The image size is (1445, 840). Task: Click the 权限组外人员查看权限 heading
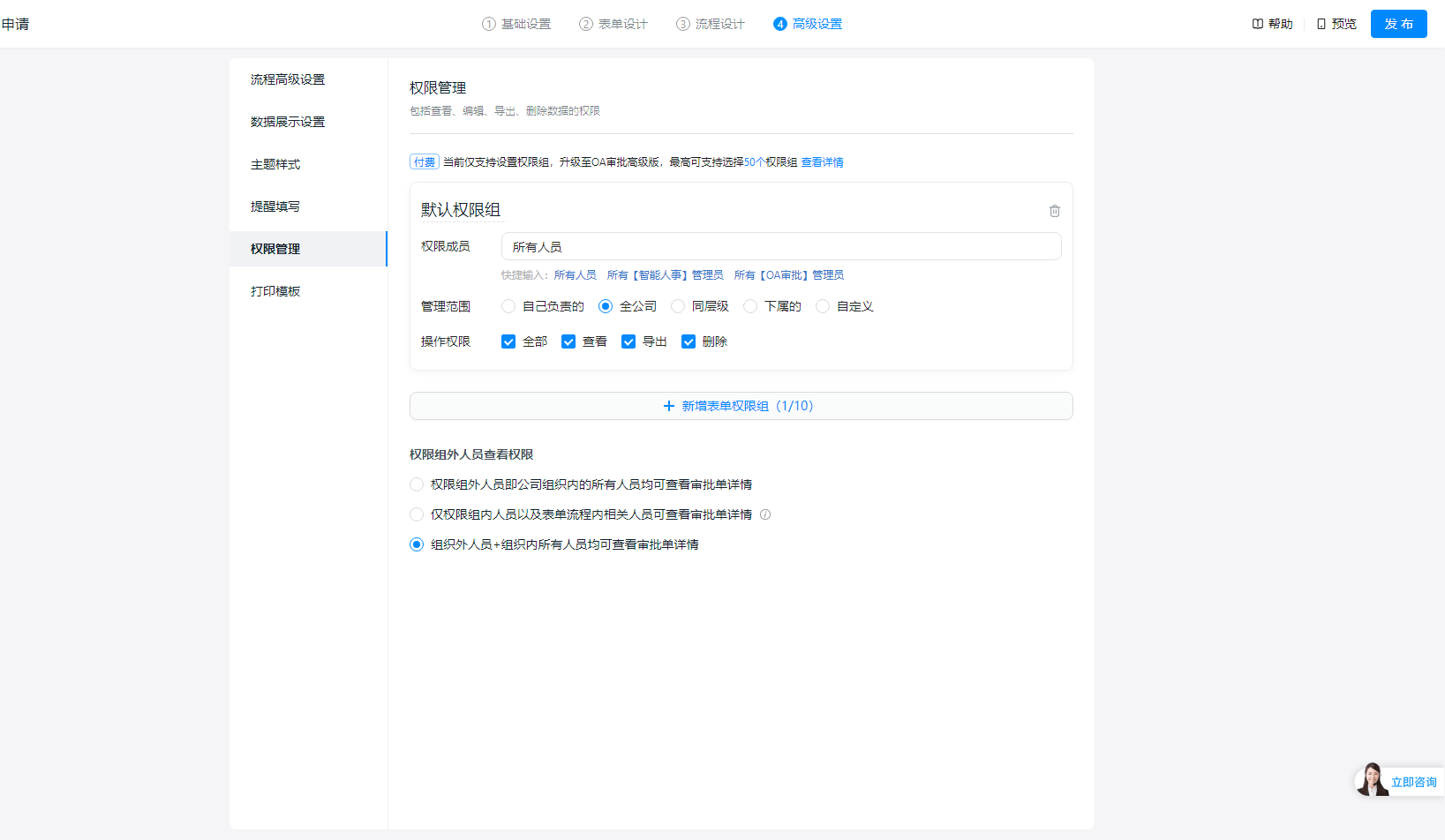pyautogui.click(x=471, y=454)
